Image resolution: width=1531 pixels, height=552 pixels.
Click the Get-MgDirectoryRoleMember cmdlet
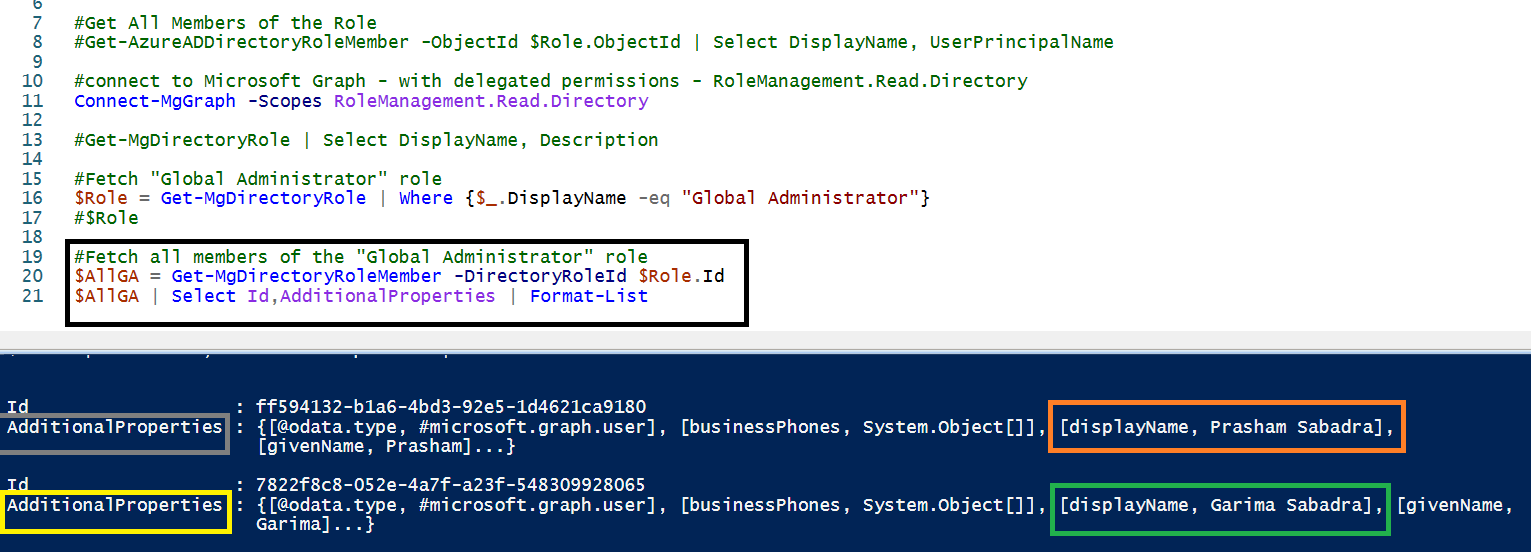point(306,276)
